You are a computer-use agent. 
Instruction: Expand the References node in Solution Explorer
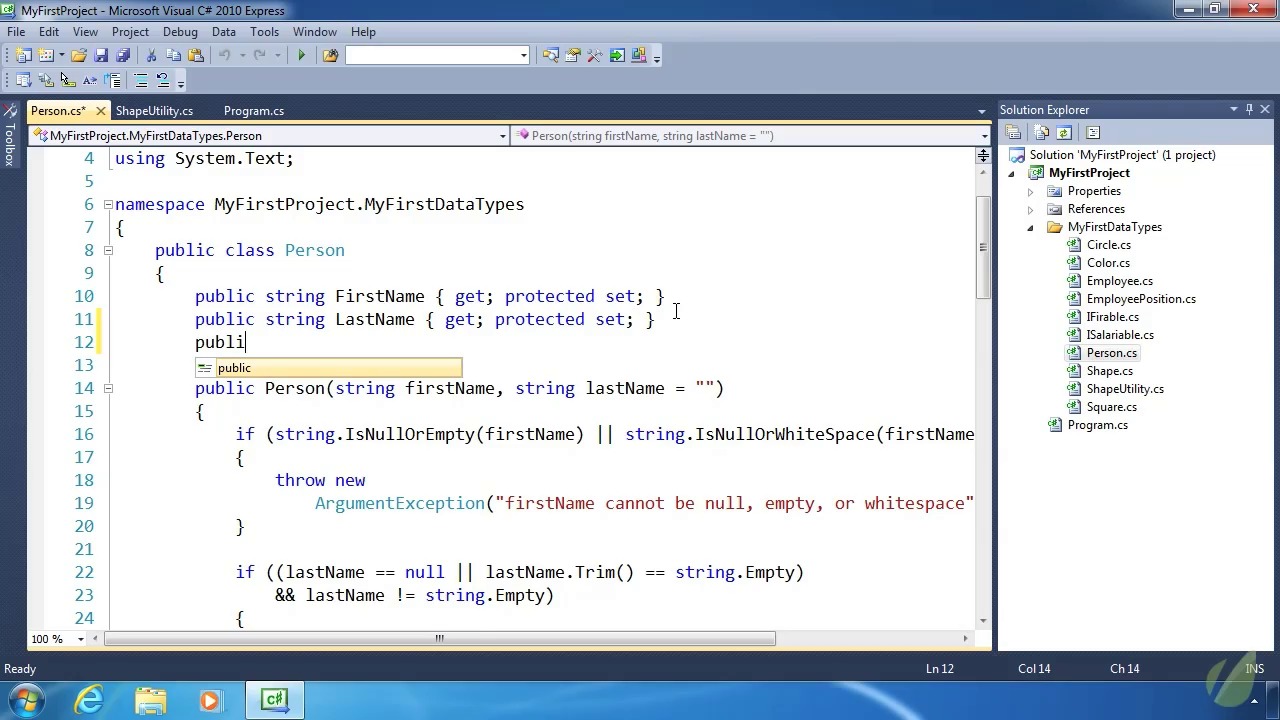pyautogui.click(x=1031, y=209)
